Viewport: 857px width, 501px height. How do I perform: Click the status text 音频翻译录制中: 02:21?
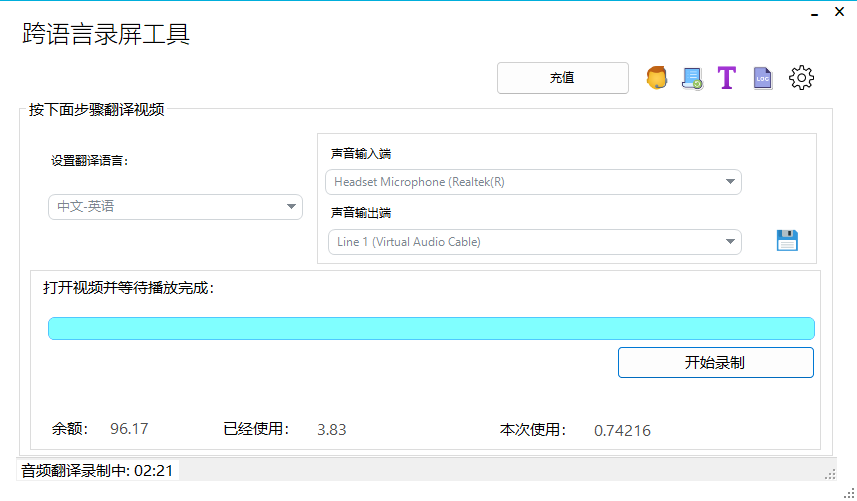coord(97,470)
